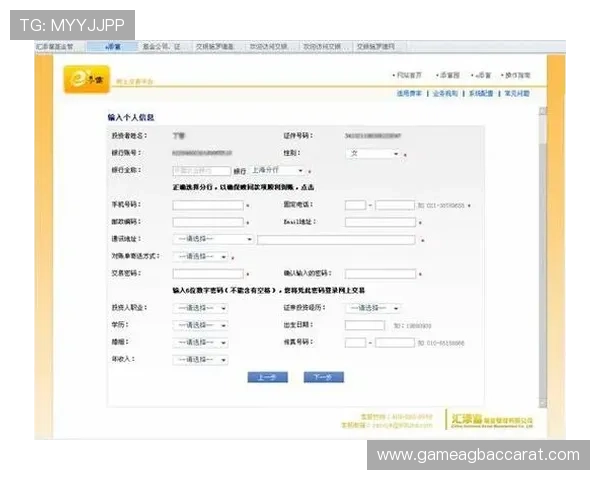Click the 投资者姓名 label
The height and width of the screenshot is (480, 600).
pos(129,136)
